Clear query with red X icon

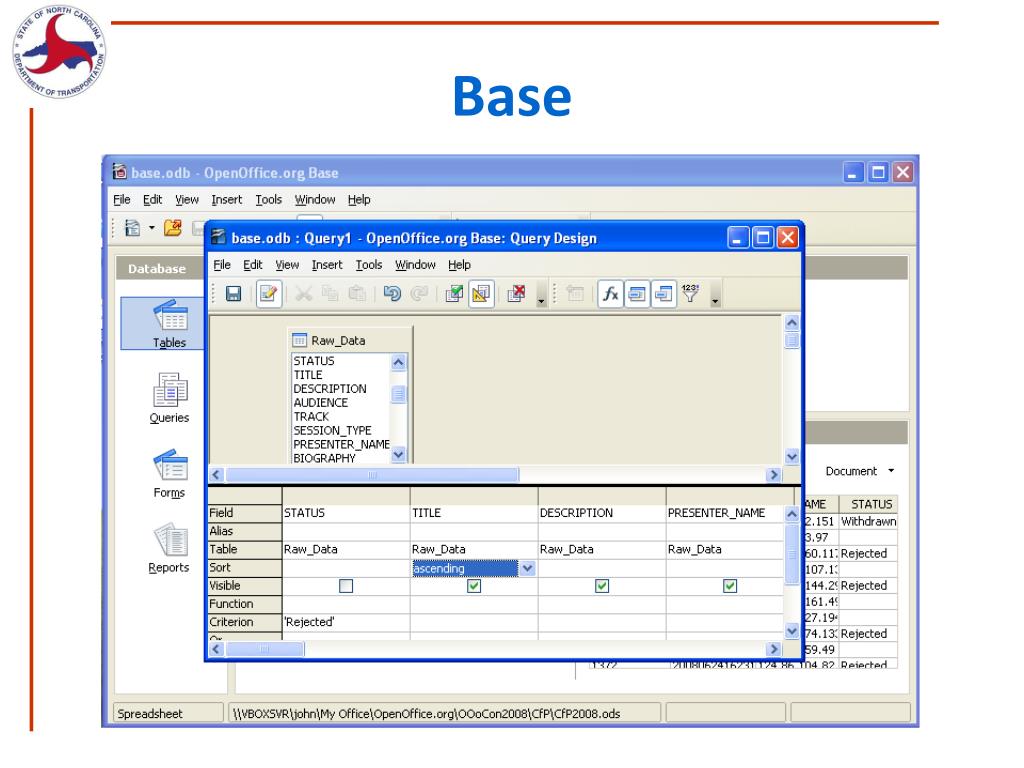516,294
